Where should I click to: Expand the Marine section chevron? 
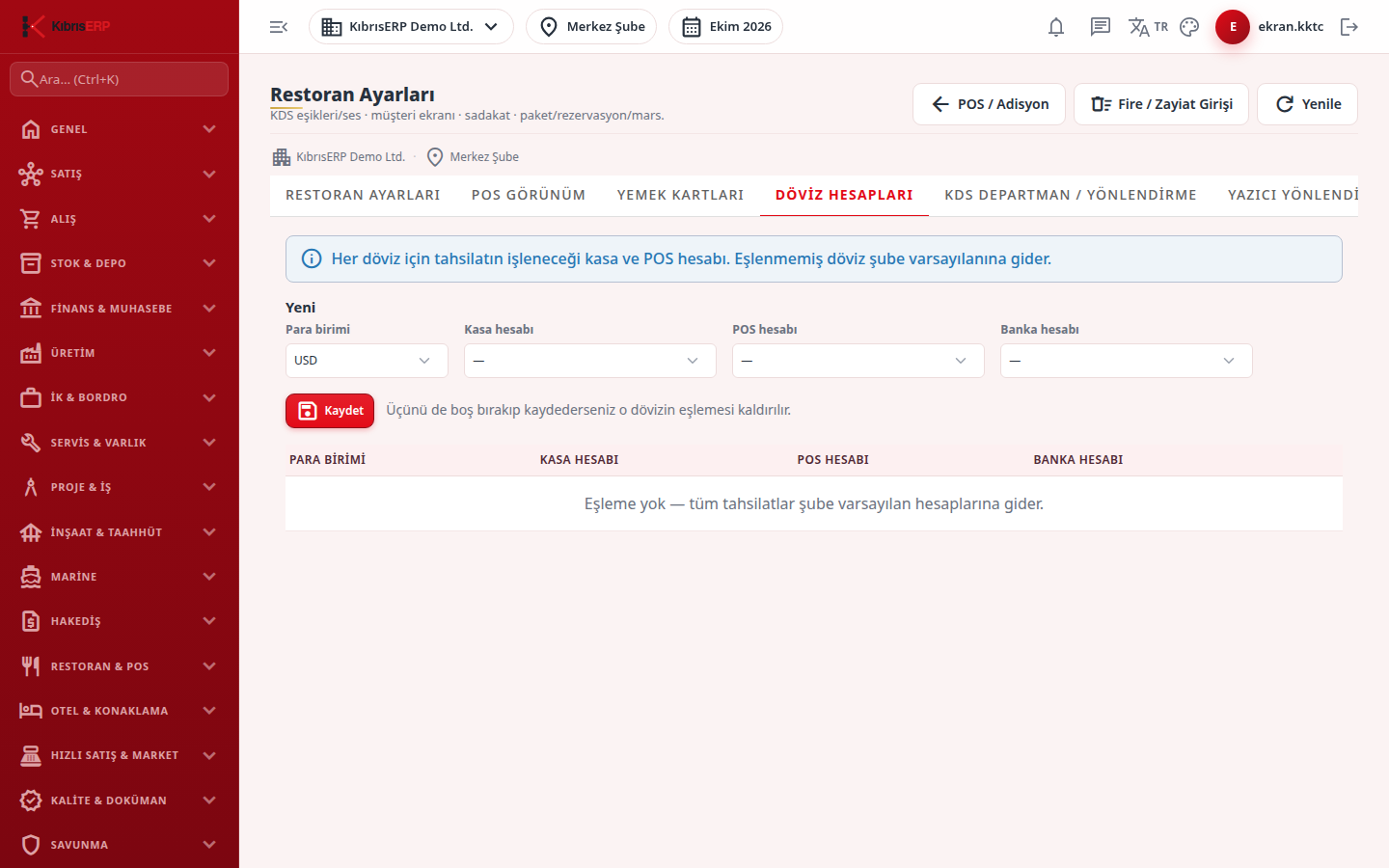[209, 577]
